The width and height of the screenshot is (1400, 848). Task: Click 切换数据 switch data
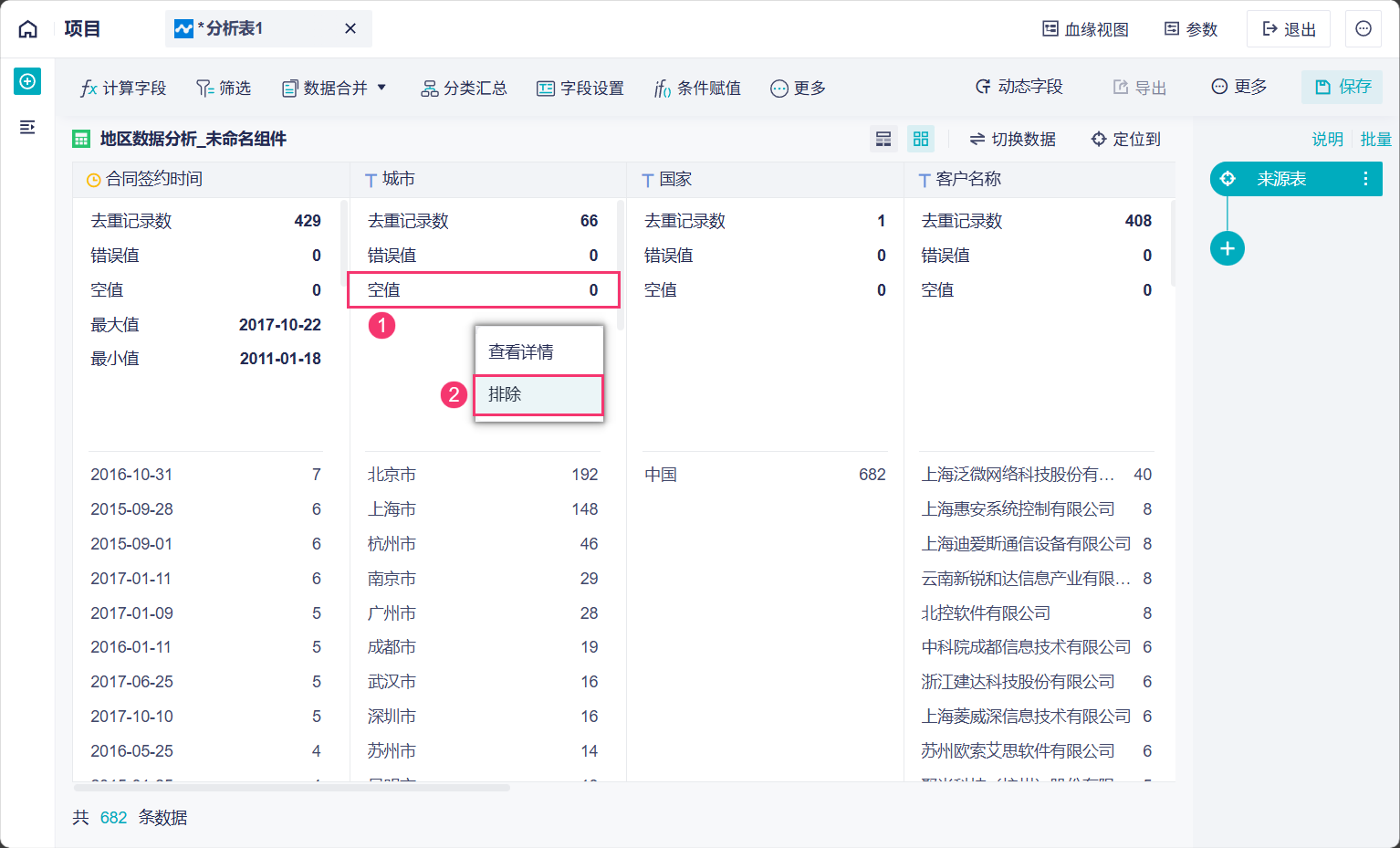click(x=1012, y=139)
